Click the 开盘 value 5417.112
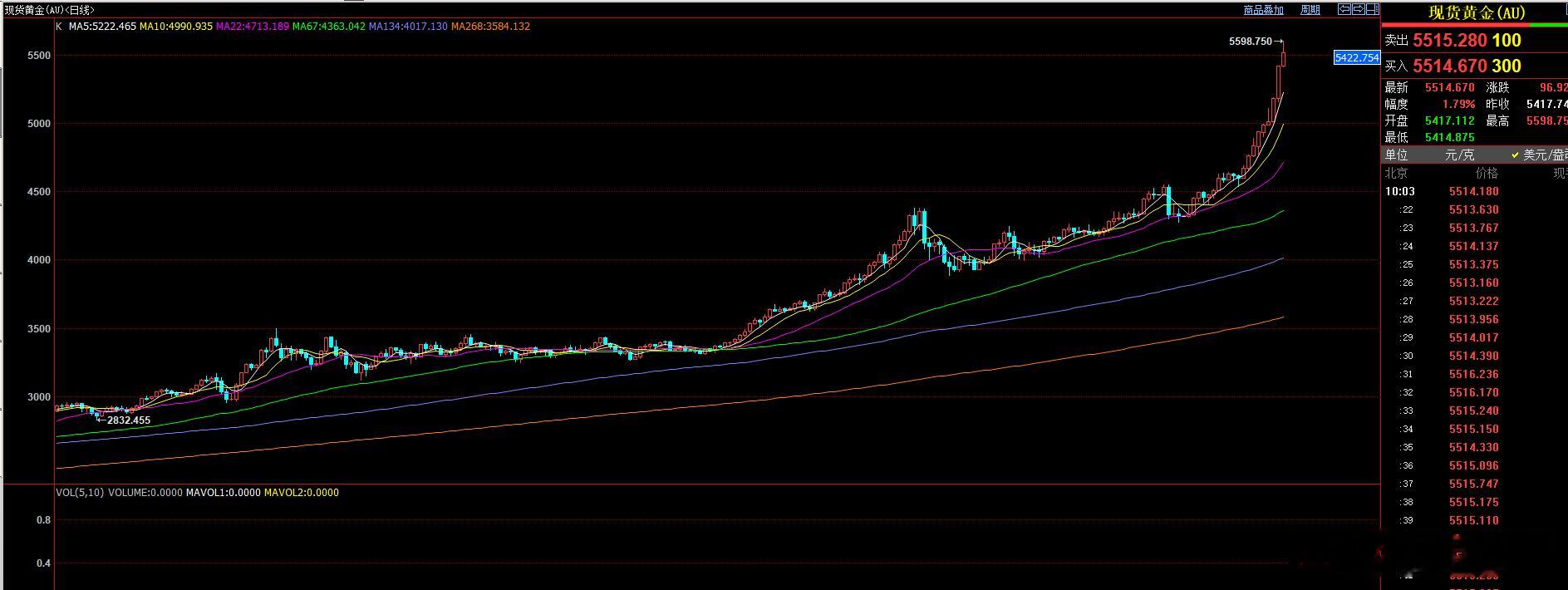Image resolution: width=1568 pixels, height=590 pixels. pos(1449,121)
